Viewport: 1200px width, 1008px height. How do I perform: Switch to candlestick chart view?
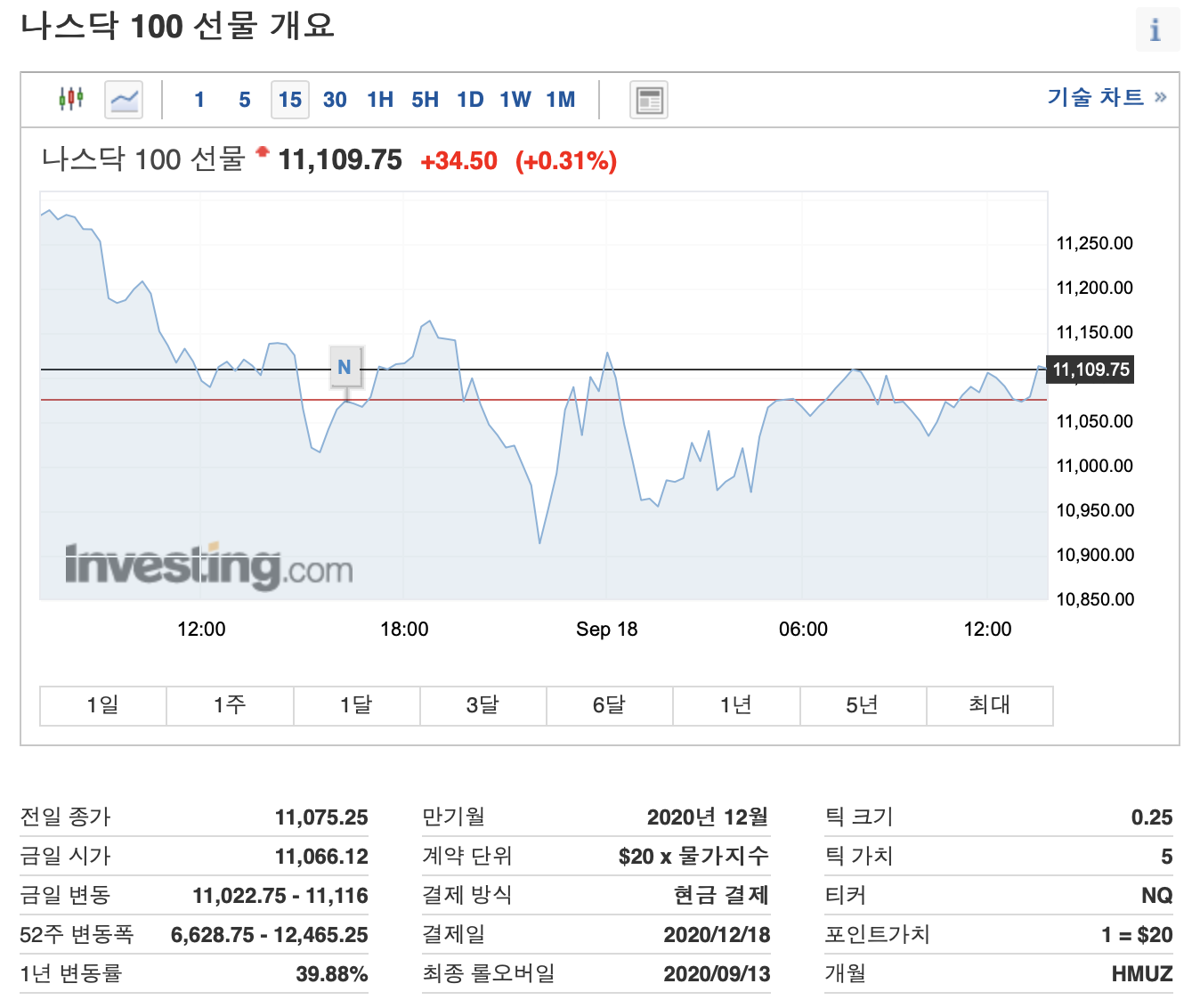71,99
